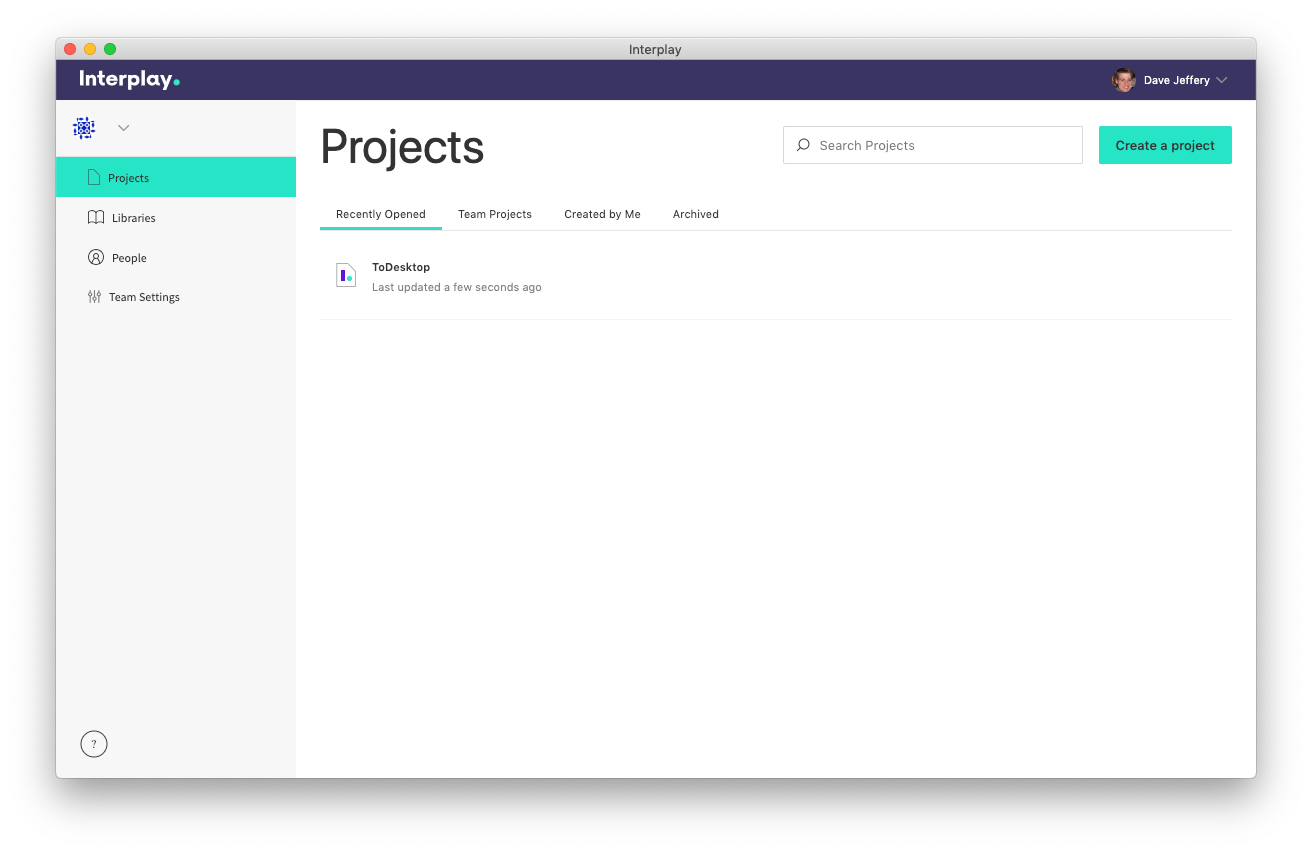Open People via the person icon

point(96,258)
